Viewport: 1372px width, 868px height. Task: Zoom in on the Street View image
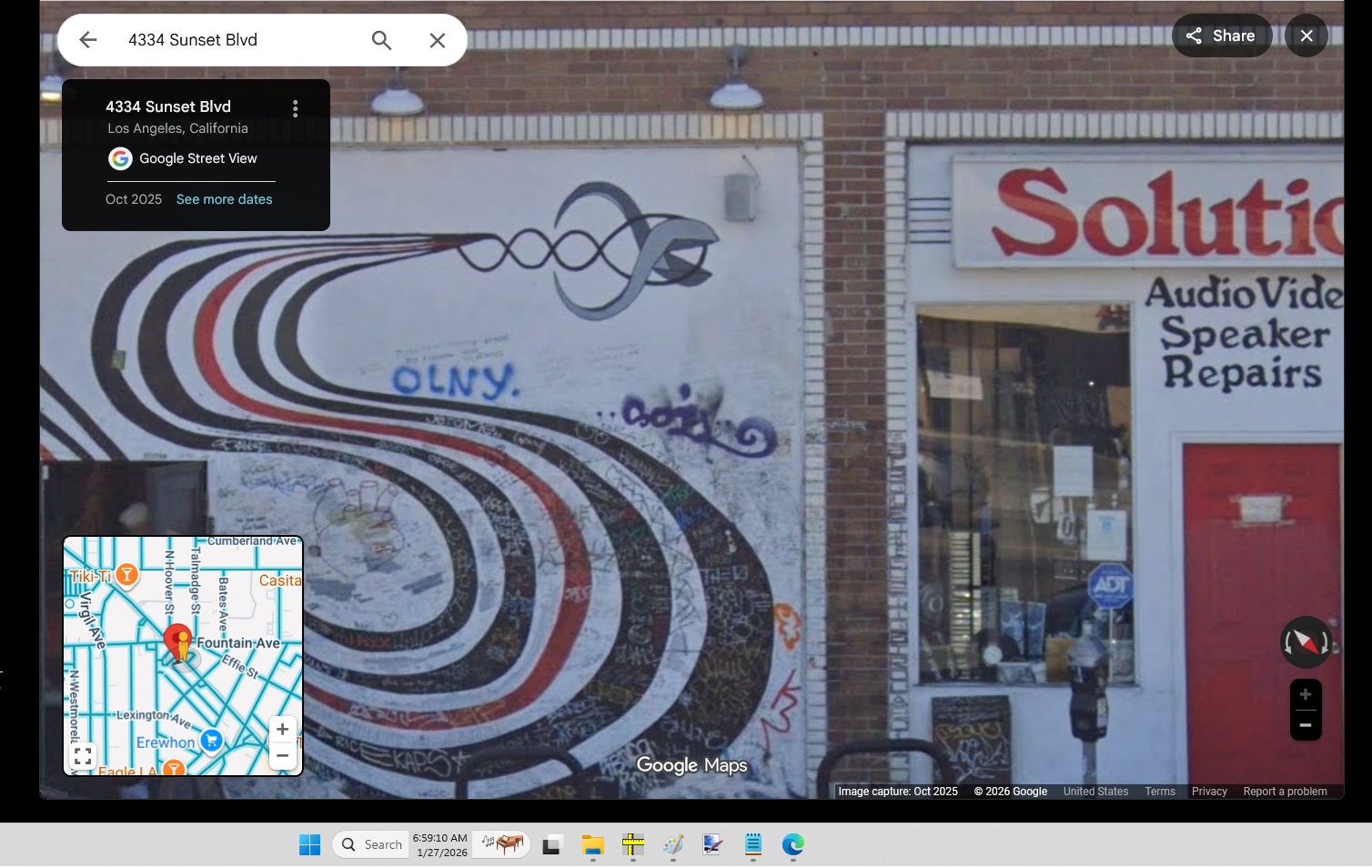coord(1306,695)
